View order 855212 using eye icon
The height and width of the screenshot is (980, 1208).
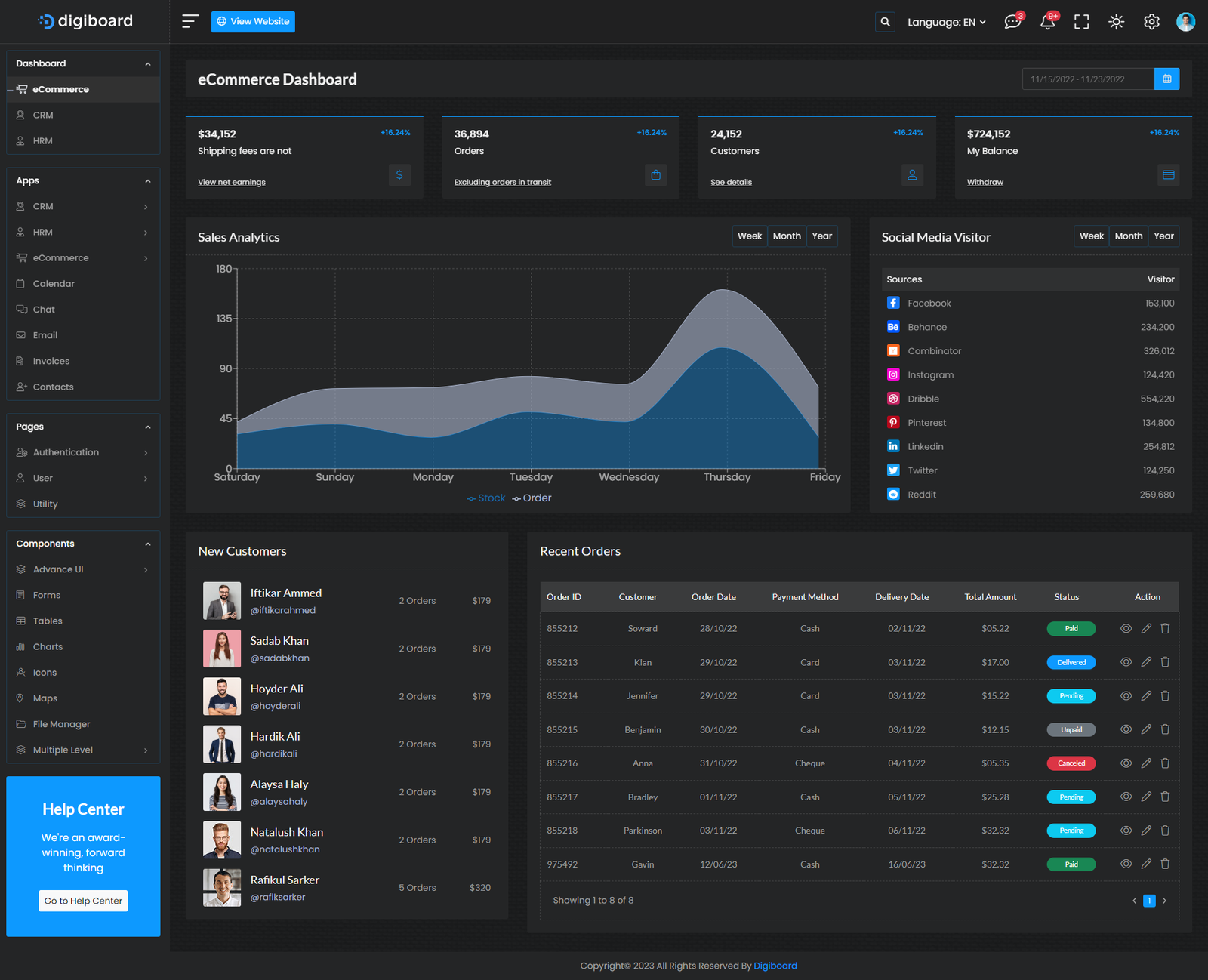1126,628
